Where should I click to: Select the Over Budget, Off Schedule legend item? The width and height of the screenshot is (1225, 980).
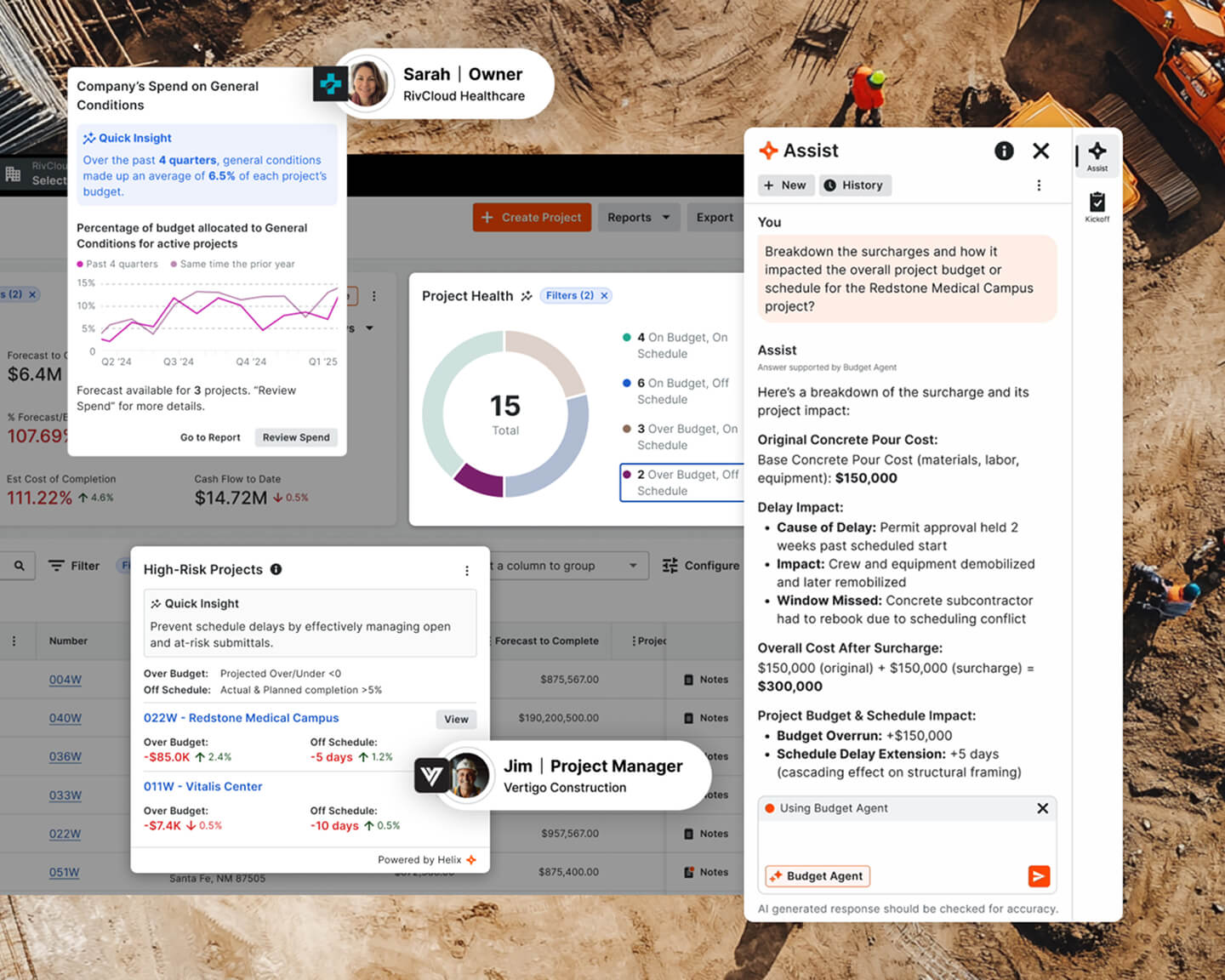(681, 482)
